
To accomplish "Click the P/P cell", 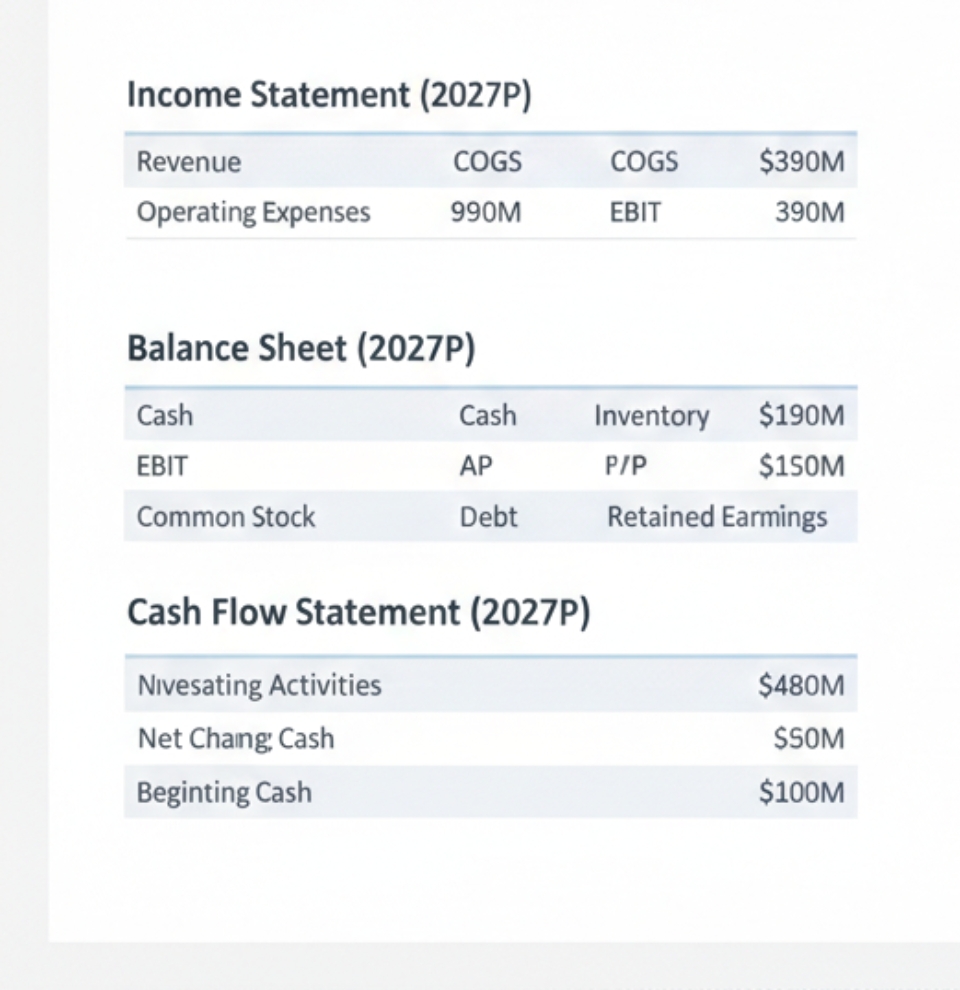I will [627, 467].
